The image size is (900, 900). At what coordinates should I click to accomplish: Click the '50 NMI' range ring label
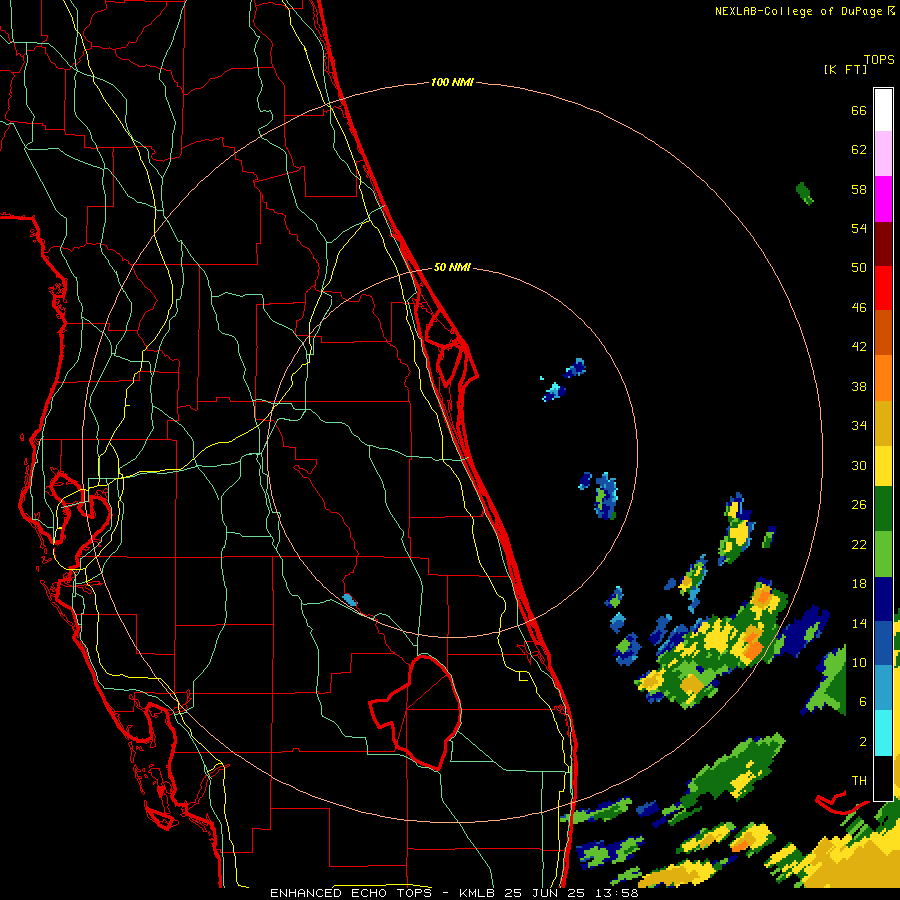coord(452,267)
